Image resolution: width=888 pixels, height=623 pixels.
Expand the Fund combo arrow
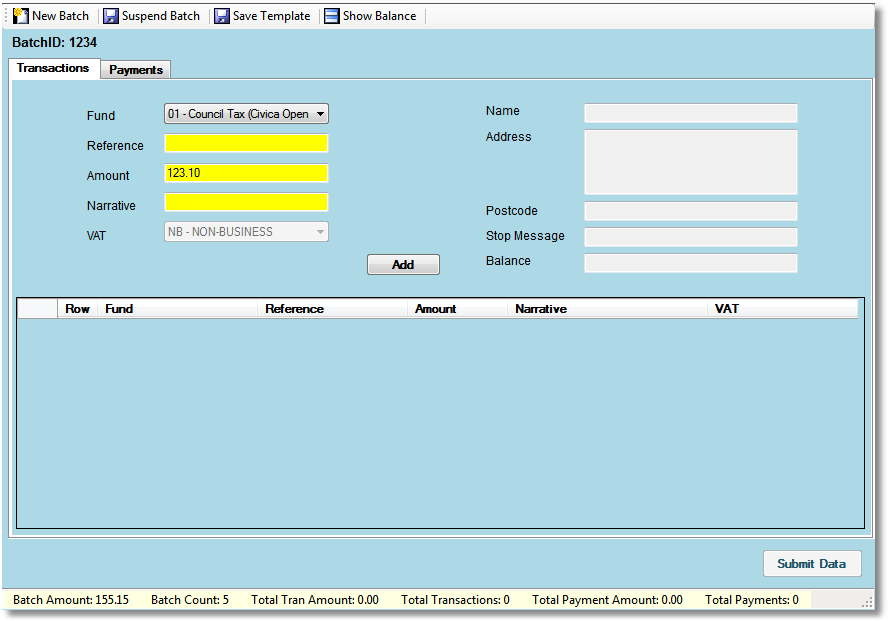[320, 113]
